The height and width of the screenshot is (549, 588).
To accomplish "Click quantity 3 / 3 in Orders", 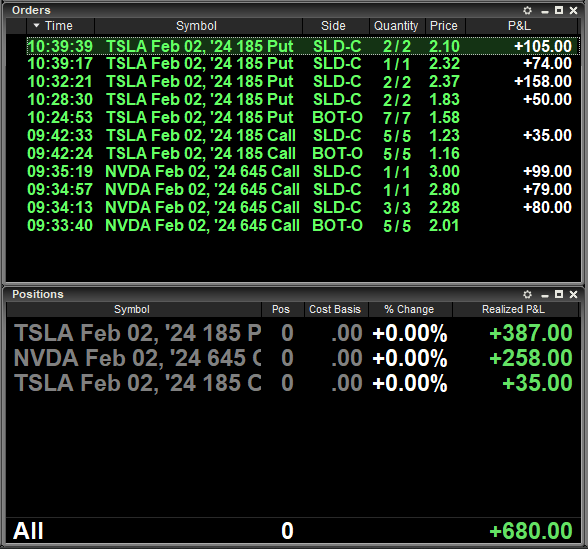I will 397,208.
